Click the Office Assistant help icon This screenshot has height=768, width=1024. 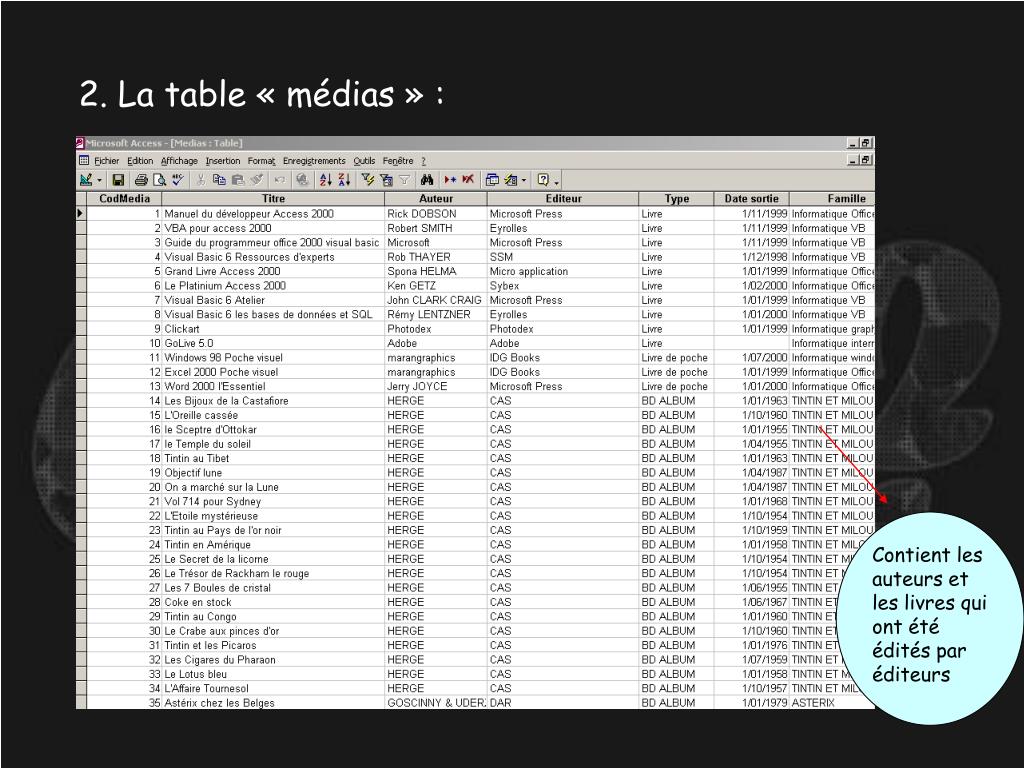pos(543,180)
